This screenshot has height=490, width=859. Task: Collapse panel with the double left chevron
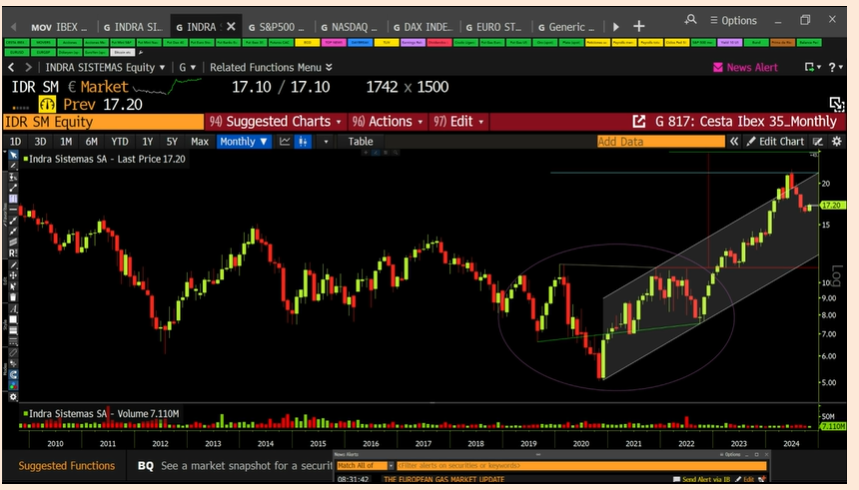pos(734,141)
